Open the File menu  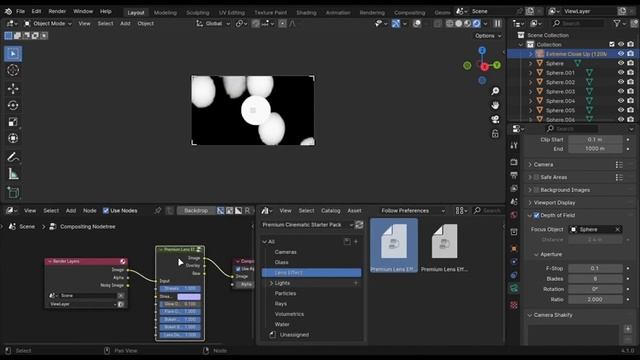coord(20,11)
